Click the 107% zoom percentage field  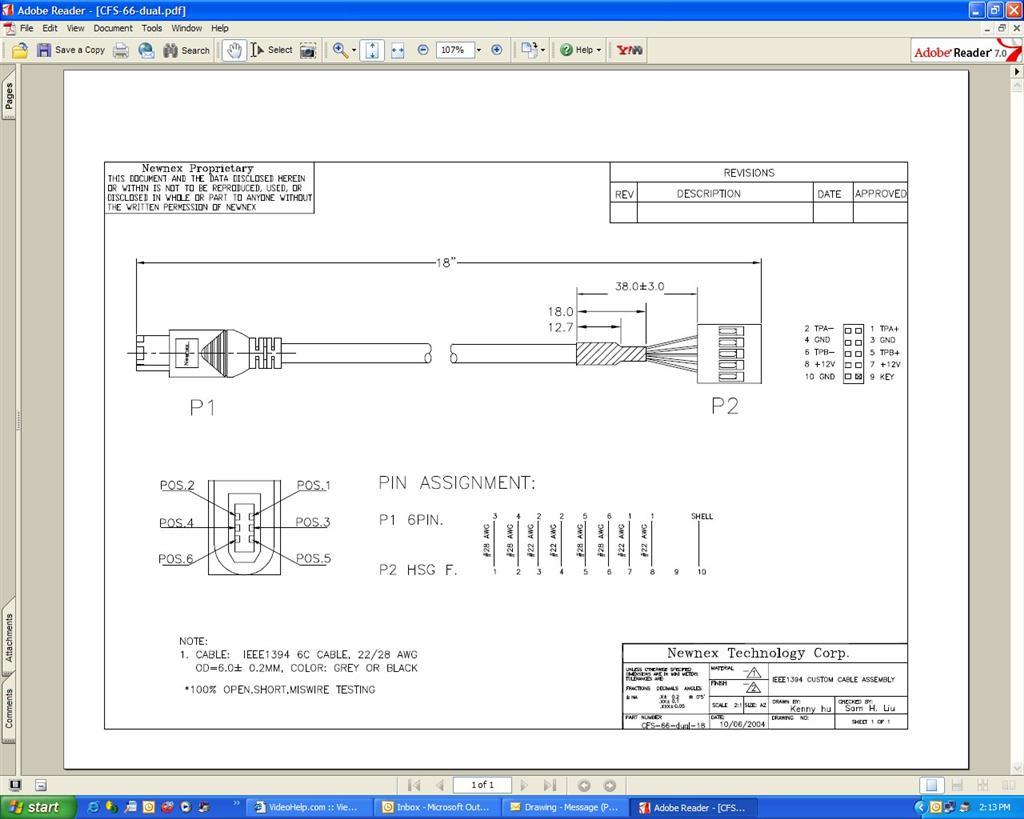pyautogui.click(x=453, y=50)
